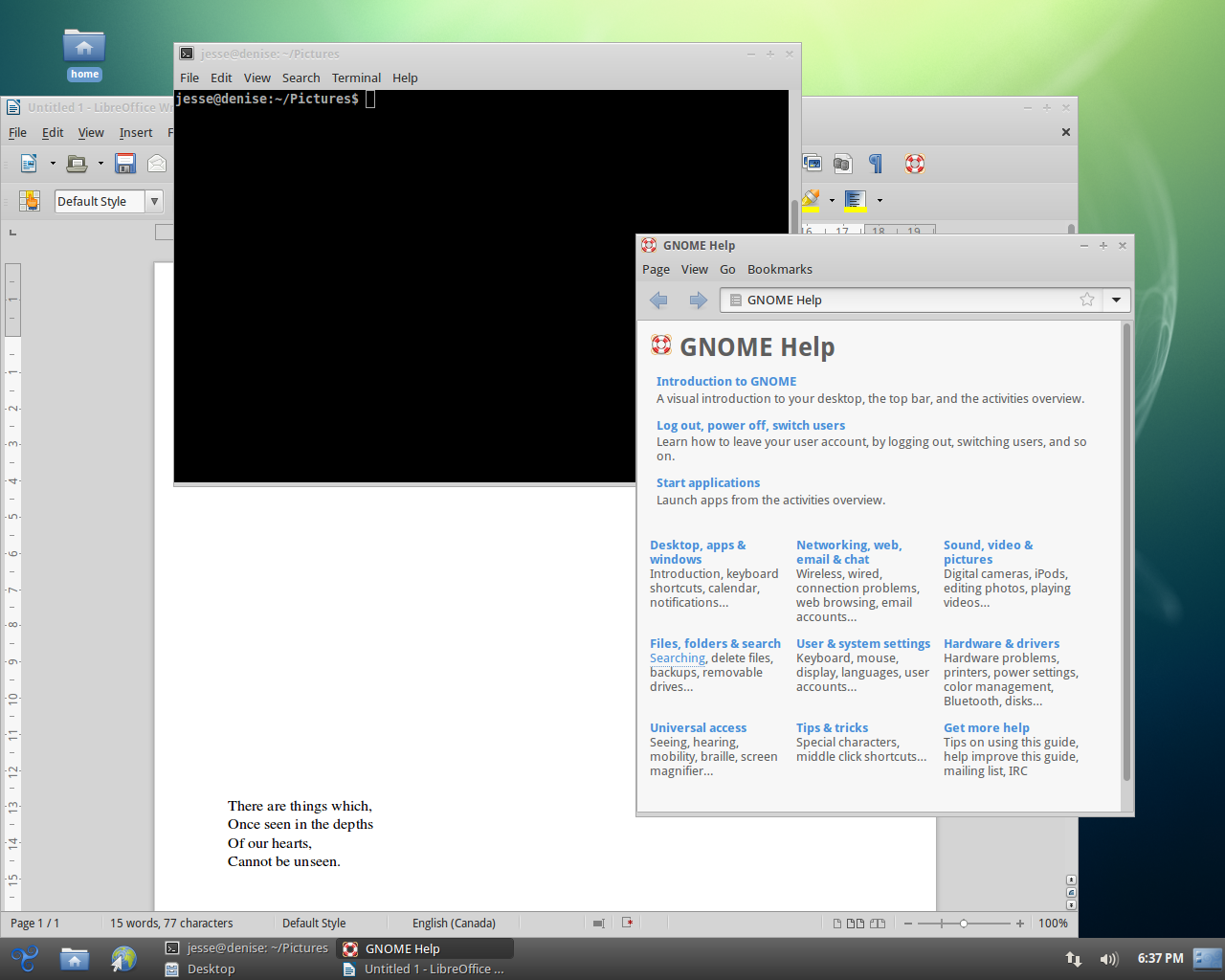Click the Data Sources icon in LibreOffice toolbar
The image size is (1225, 980).
[x=842, y=164]
